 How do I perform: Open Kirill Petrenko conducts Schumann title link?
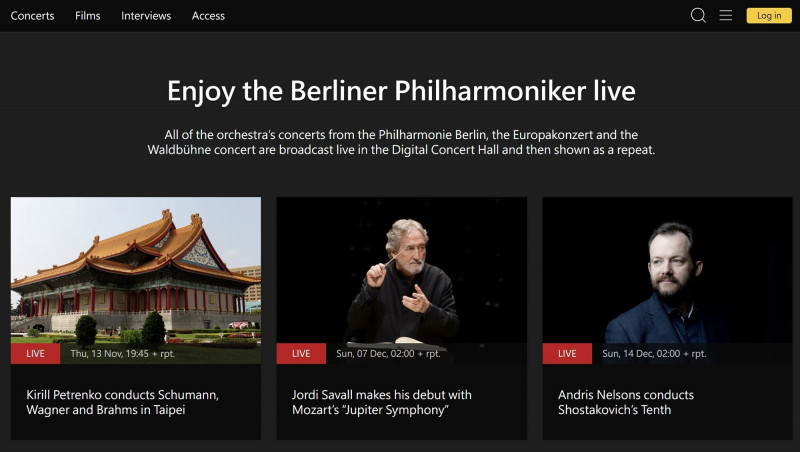coord(122,402)
